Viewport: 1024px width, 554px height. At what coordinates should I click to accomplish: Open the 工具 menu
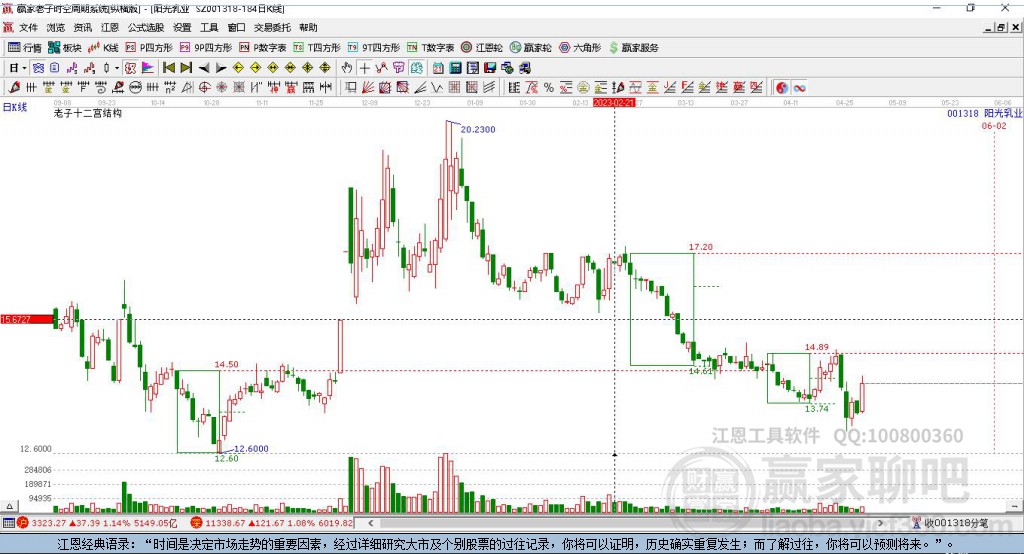[x=209, y=27]
